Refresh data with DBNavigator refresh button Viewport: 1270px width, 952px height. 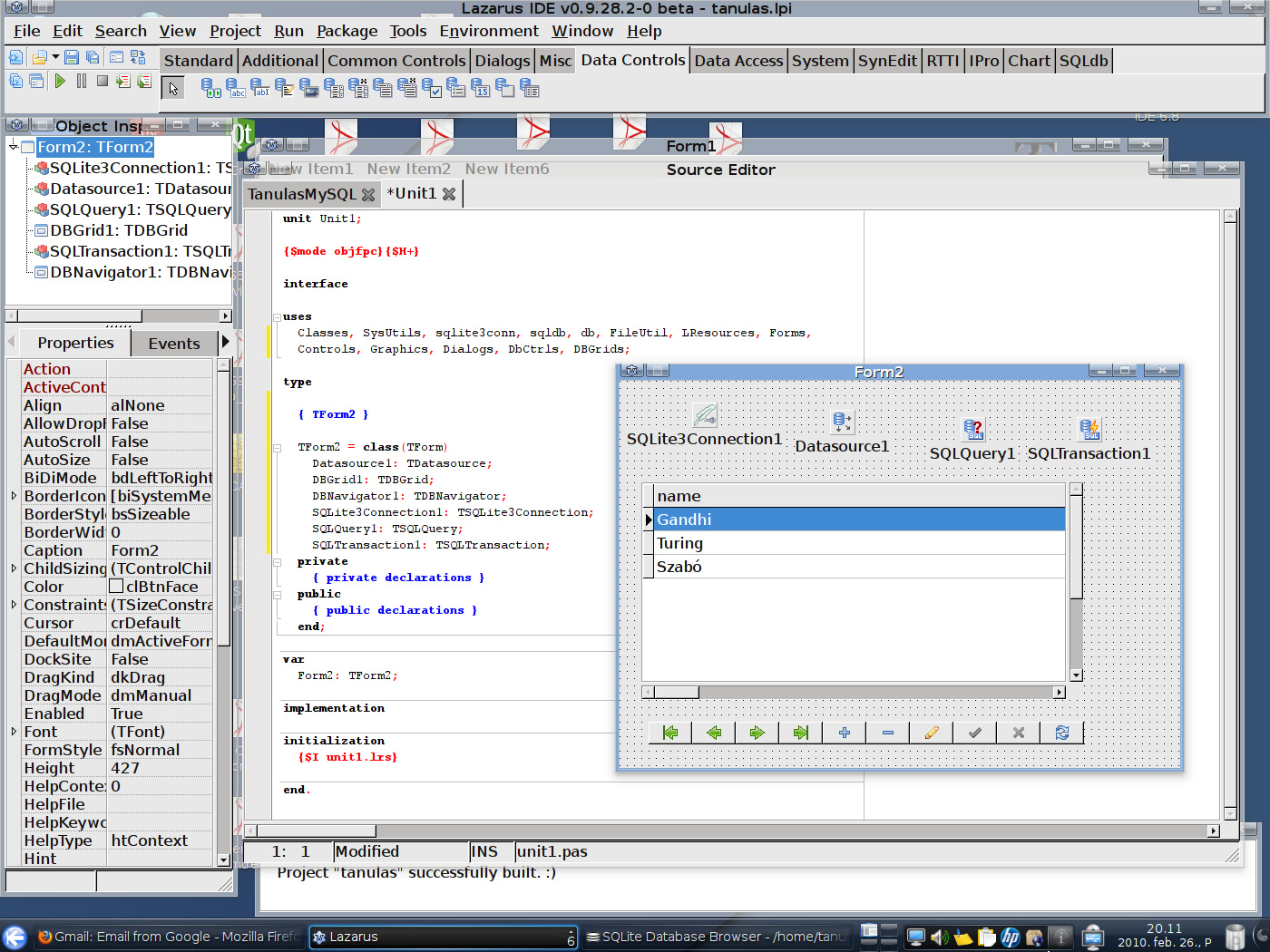tap(1062, 733)
